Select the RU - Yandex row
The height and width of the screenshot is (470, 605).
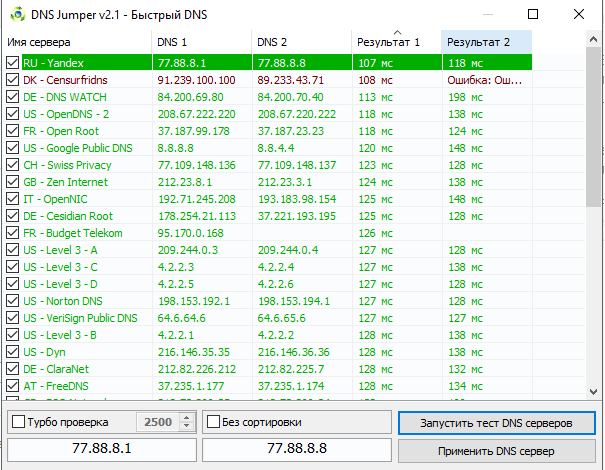click(x=269, y=63)
